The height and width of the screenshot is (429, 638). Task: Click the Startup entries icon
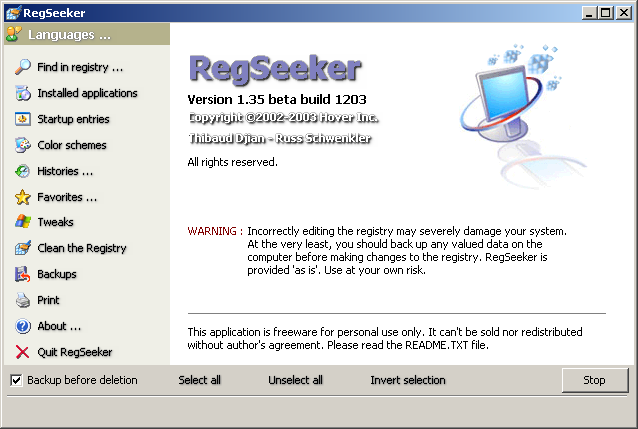[x=22, y=119]
